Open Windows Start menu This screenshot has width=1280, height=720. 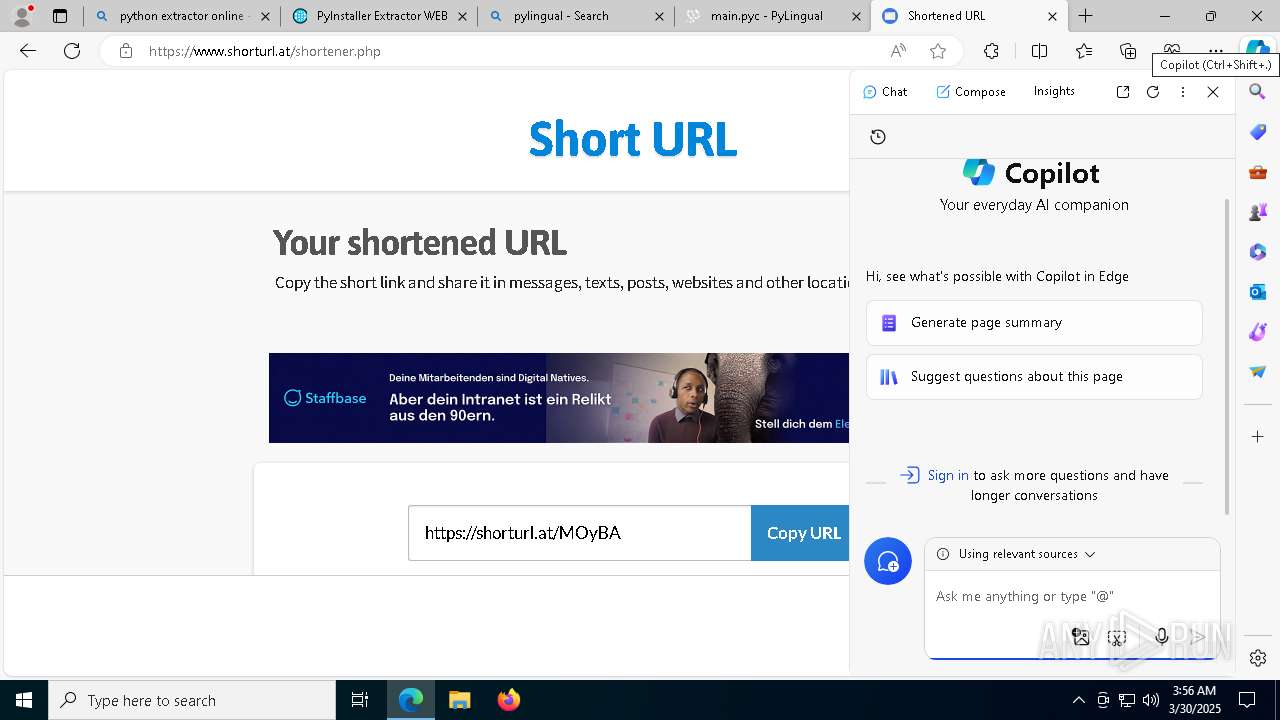point(24,700)
